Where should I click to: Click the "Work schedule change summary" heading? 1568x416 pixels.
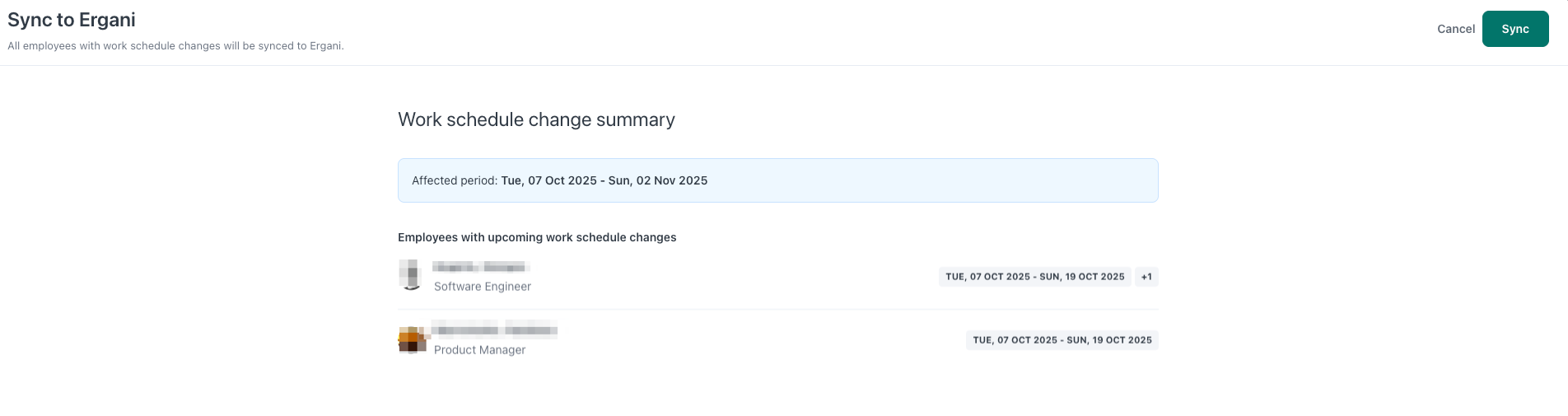pos(536,119)
